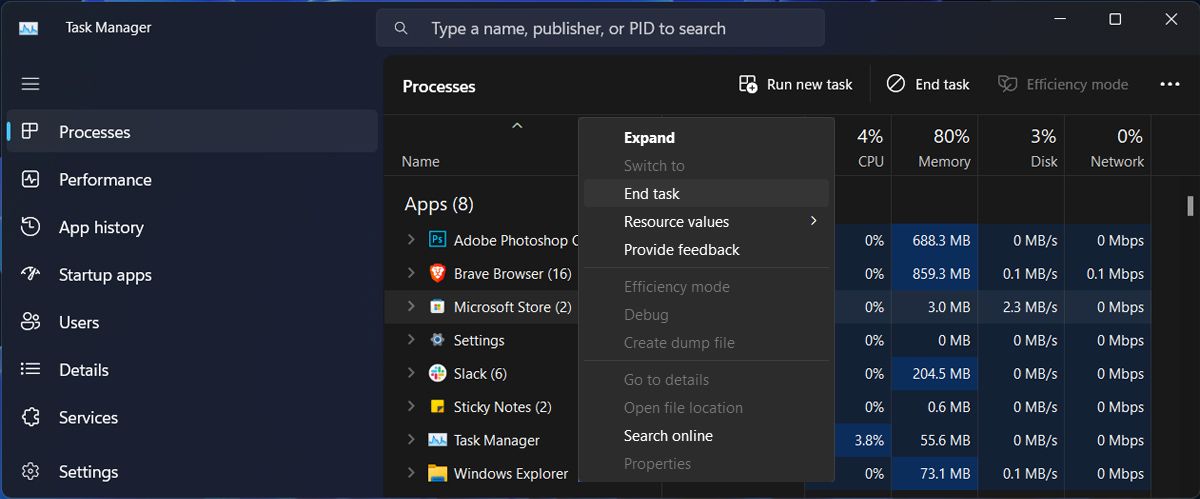The height and width of the screenshot is (499, 1200).
Task: Click the Settings gear icon in sidebar
Action: pyautogui.click(x=30, y=471)
